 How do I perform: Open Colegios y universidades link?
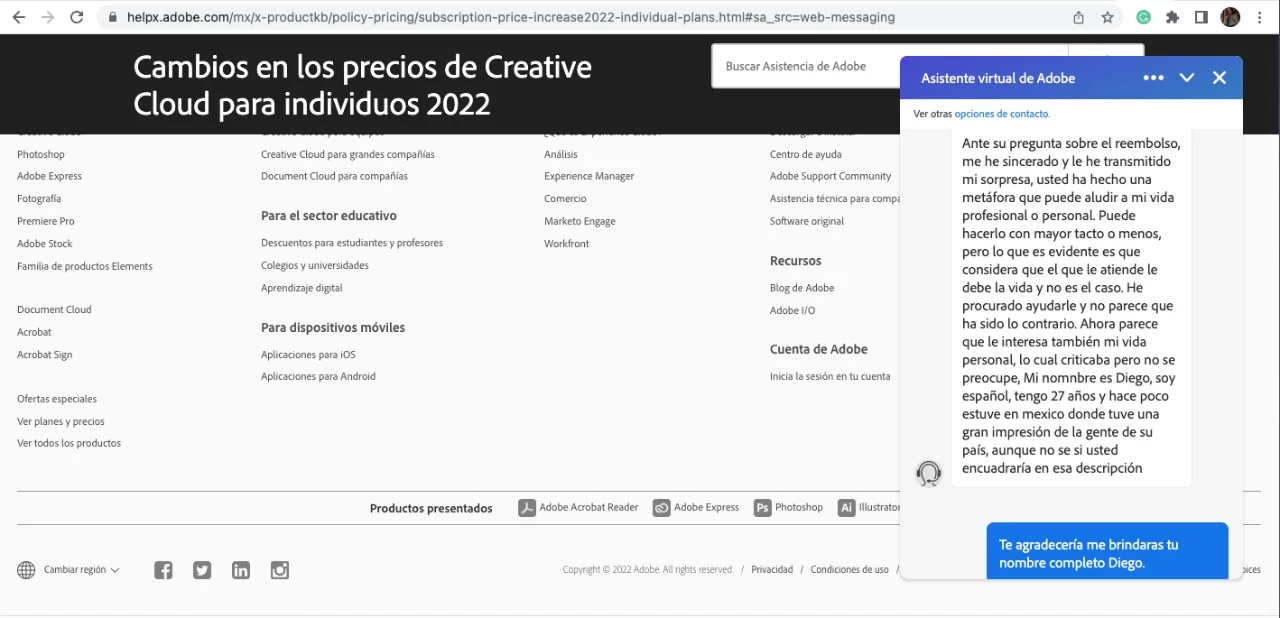coord(315,266)
